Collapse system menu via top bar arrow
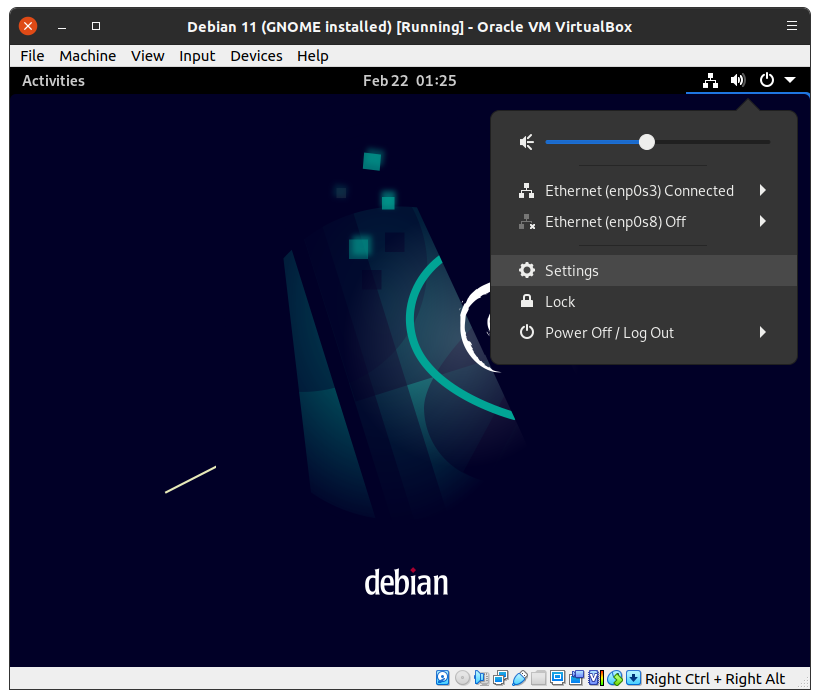The width and height of the screenshot is (820, 699). click(790, 80)
